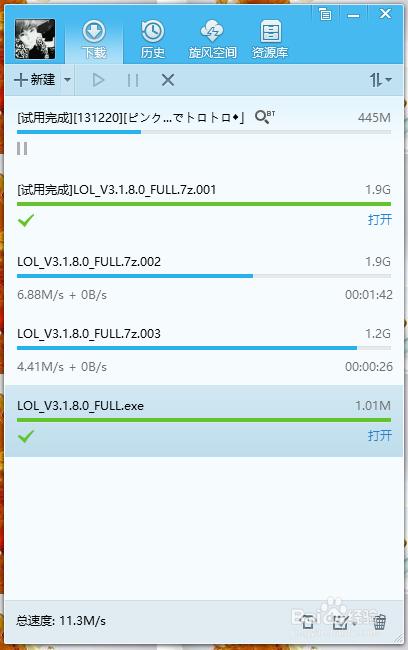Open the 资源库 resource library
This screenshot has height=650, width=408.
[270, 40]
